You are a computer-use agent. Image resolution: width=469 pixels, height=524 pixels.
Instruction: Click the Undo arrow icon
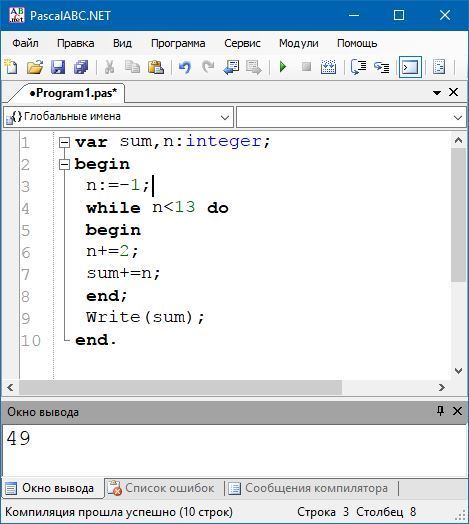click(185, 67)
